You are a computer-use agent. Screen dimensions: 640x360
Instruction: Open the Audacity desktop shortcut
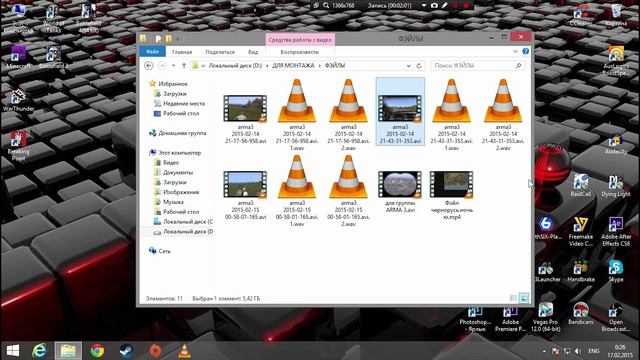616,144
